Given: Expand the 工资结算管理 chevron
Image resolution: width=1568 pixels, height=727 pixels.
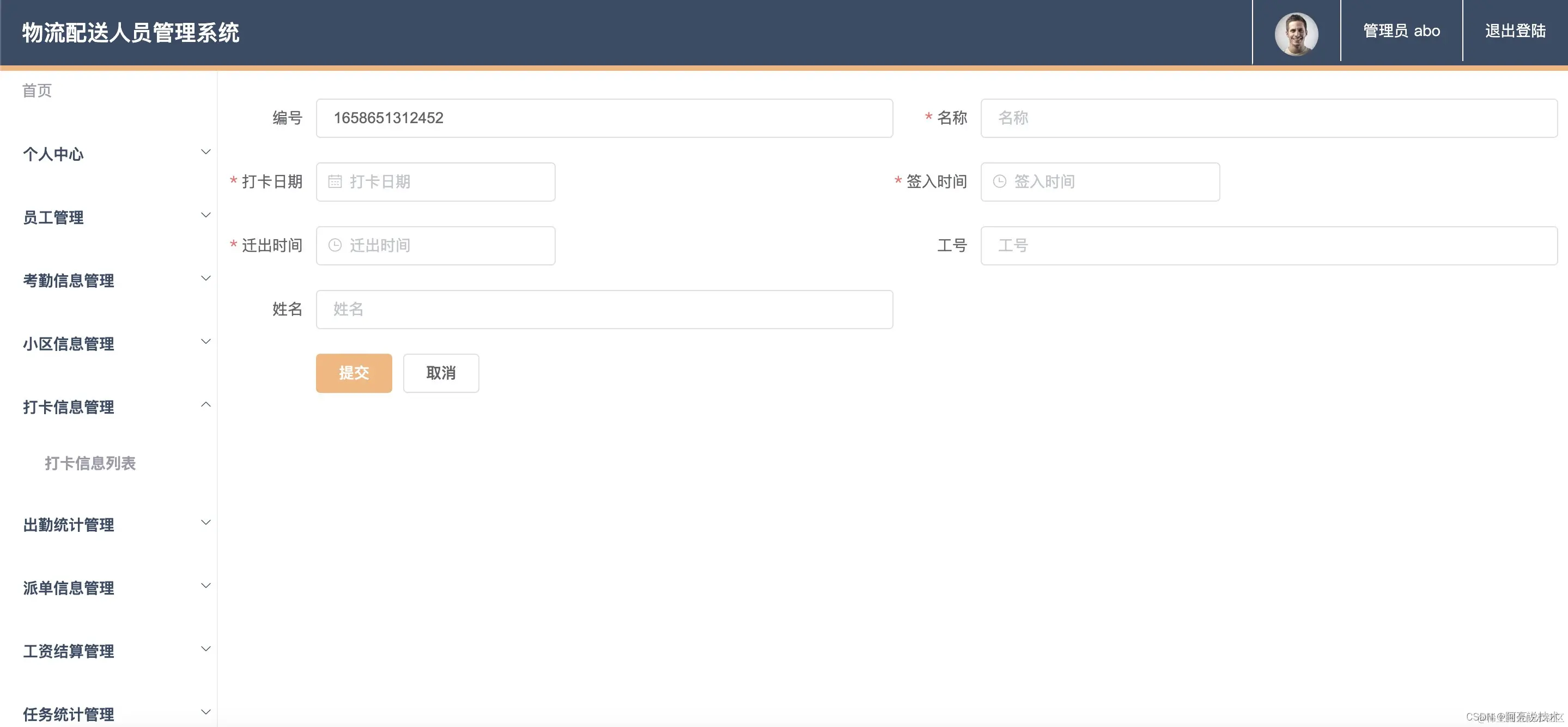Looking at the screenshot, I should tap(206, 649).
